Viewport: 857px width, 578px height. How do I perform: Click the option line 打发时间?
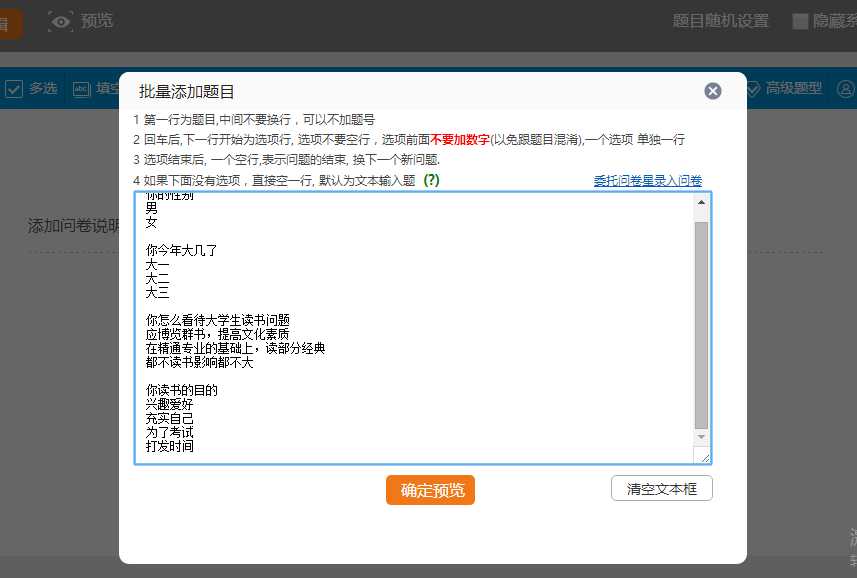169,446
